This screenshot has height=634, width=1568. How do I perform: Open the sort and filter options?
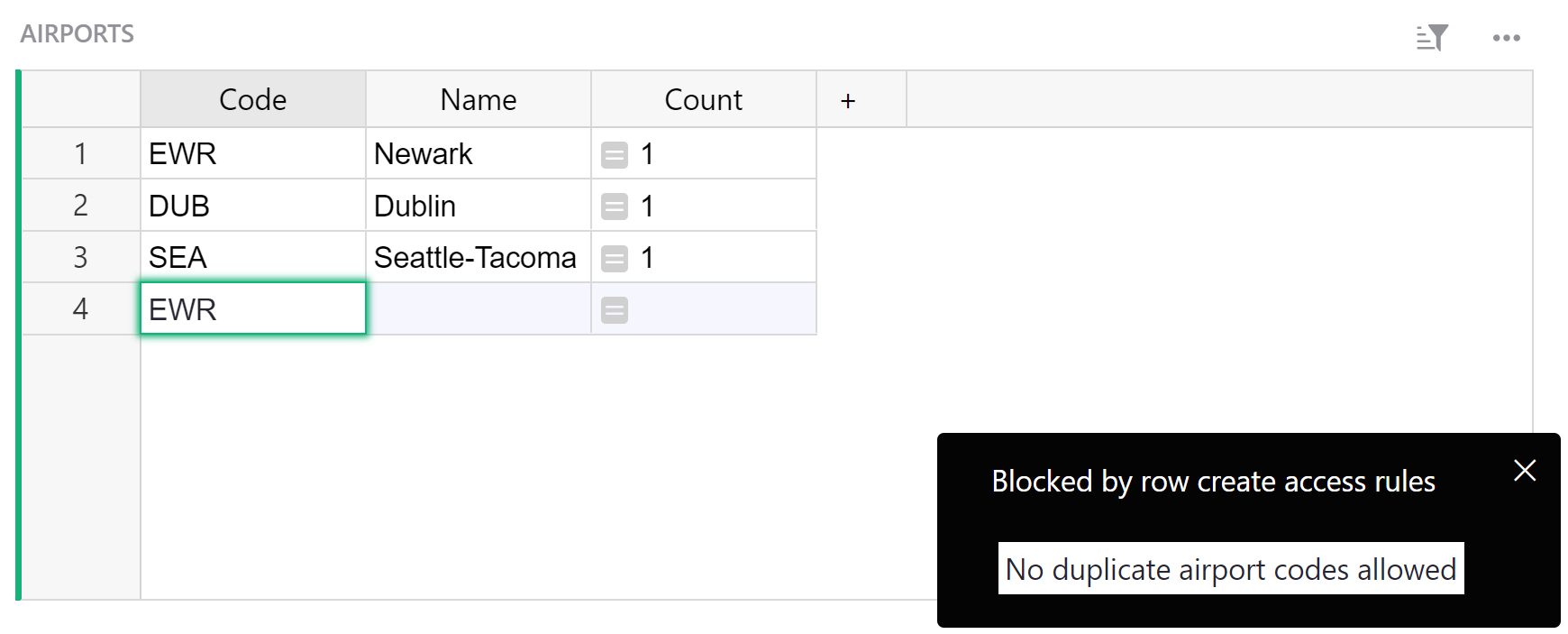(x=1432, y=38)
